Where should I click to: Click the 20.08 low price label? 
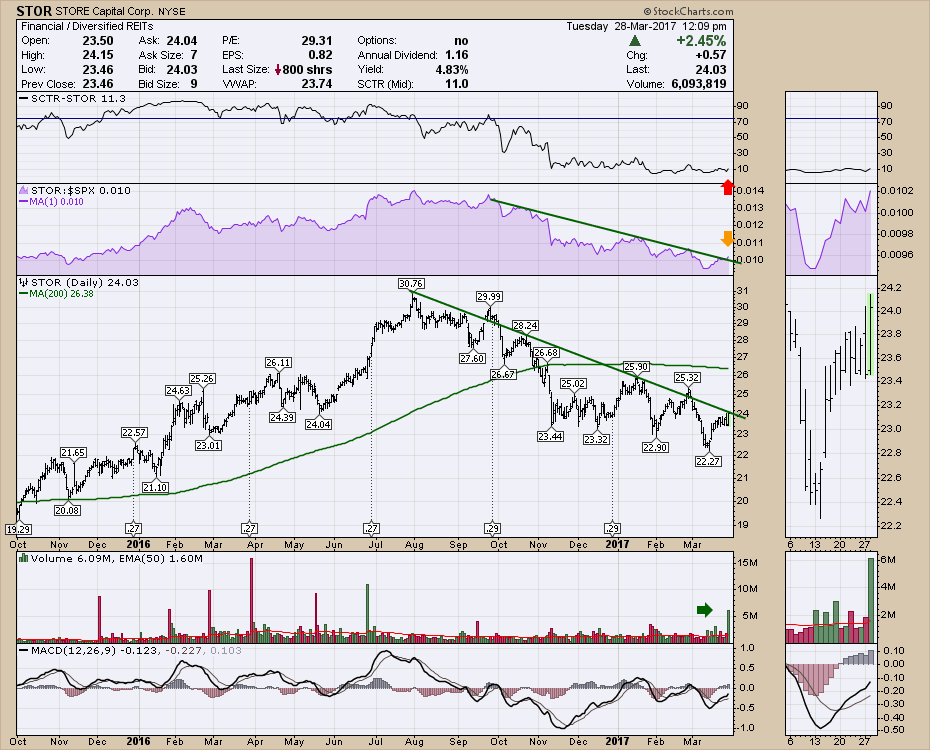point(67,510)
